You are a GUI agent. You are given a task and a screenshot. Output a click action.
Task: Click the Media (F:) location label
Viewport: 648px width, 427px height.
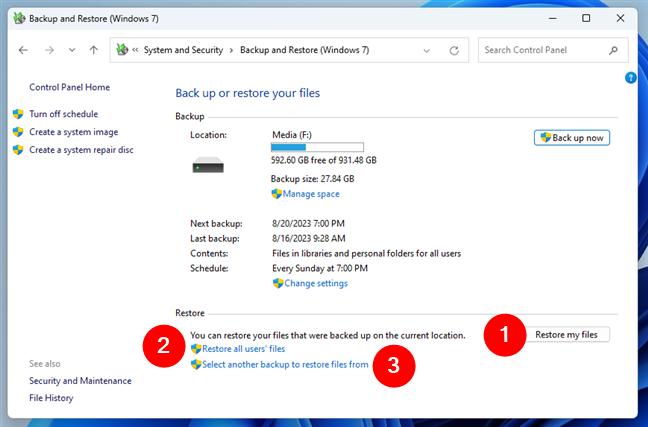coord(292,135)
